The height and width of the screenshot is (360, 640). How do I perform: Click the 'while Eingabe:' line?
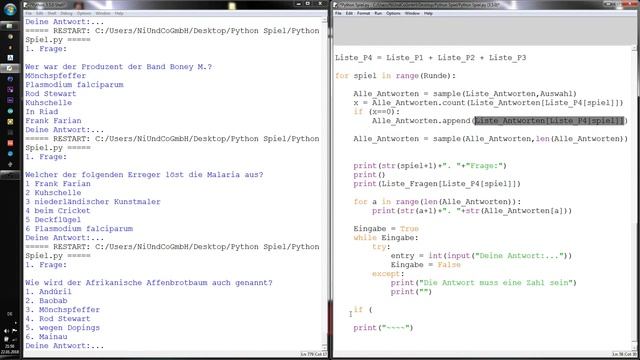tap(386, 238)
